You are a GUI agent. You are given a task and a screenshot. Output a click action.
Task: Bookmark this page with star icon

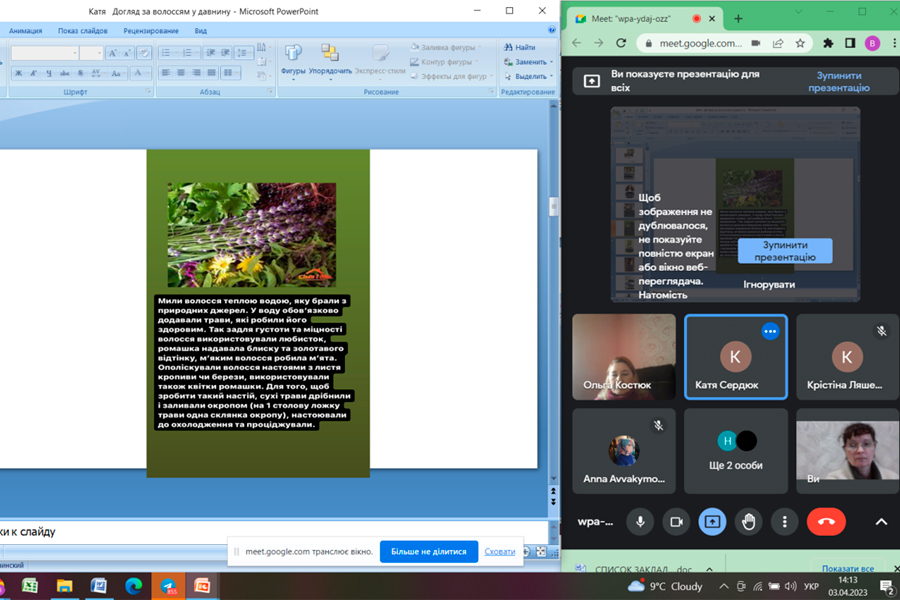[x=800, y=43]
